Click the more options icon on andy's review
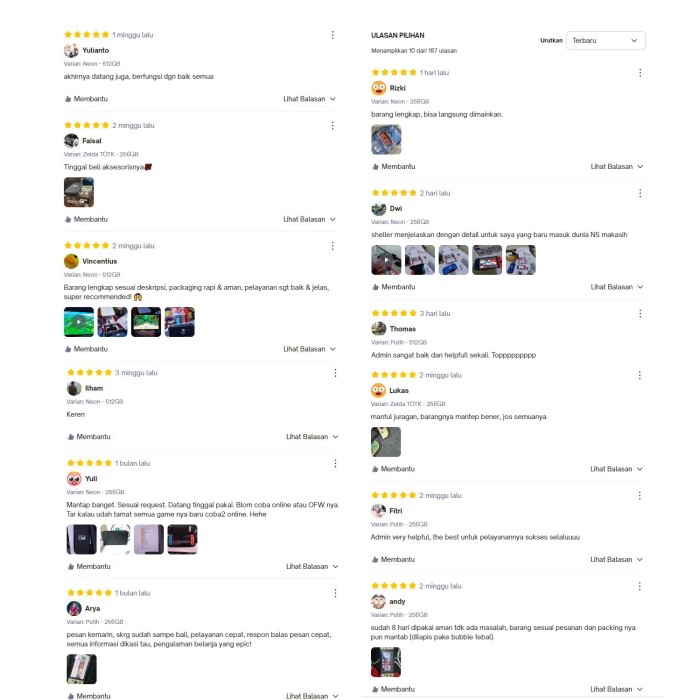This screenshot has width=700, height=700. pyautogui.click(x=640, y=586)
